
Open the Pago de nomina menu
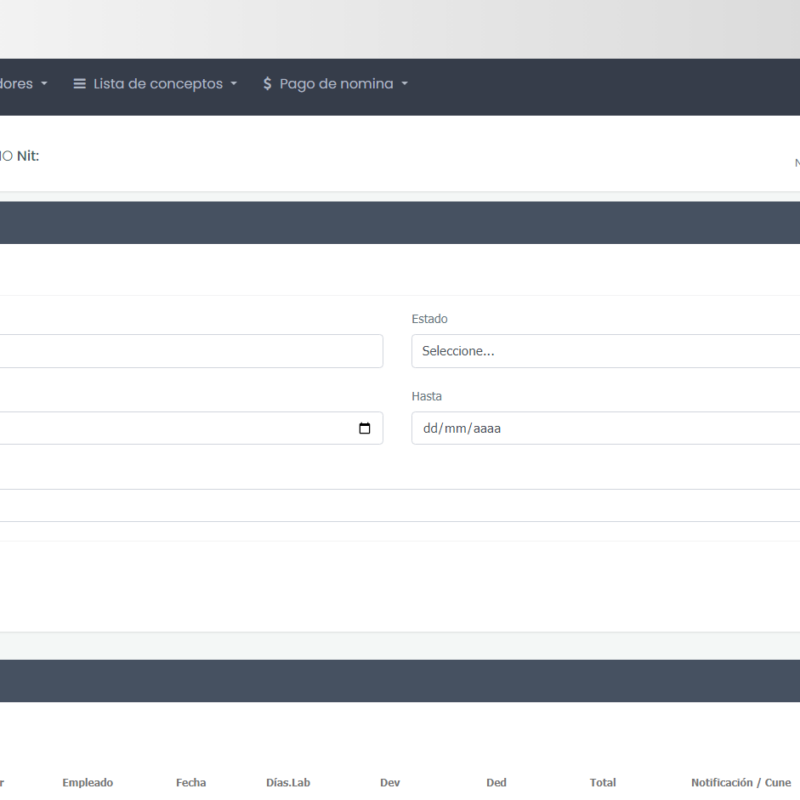pos(336,84)
